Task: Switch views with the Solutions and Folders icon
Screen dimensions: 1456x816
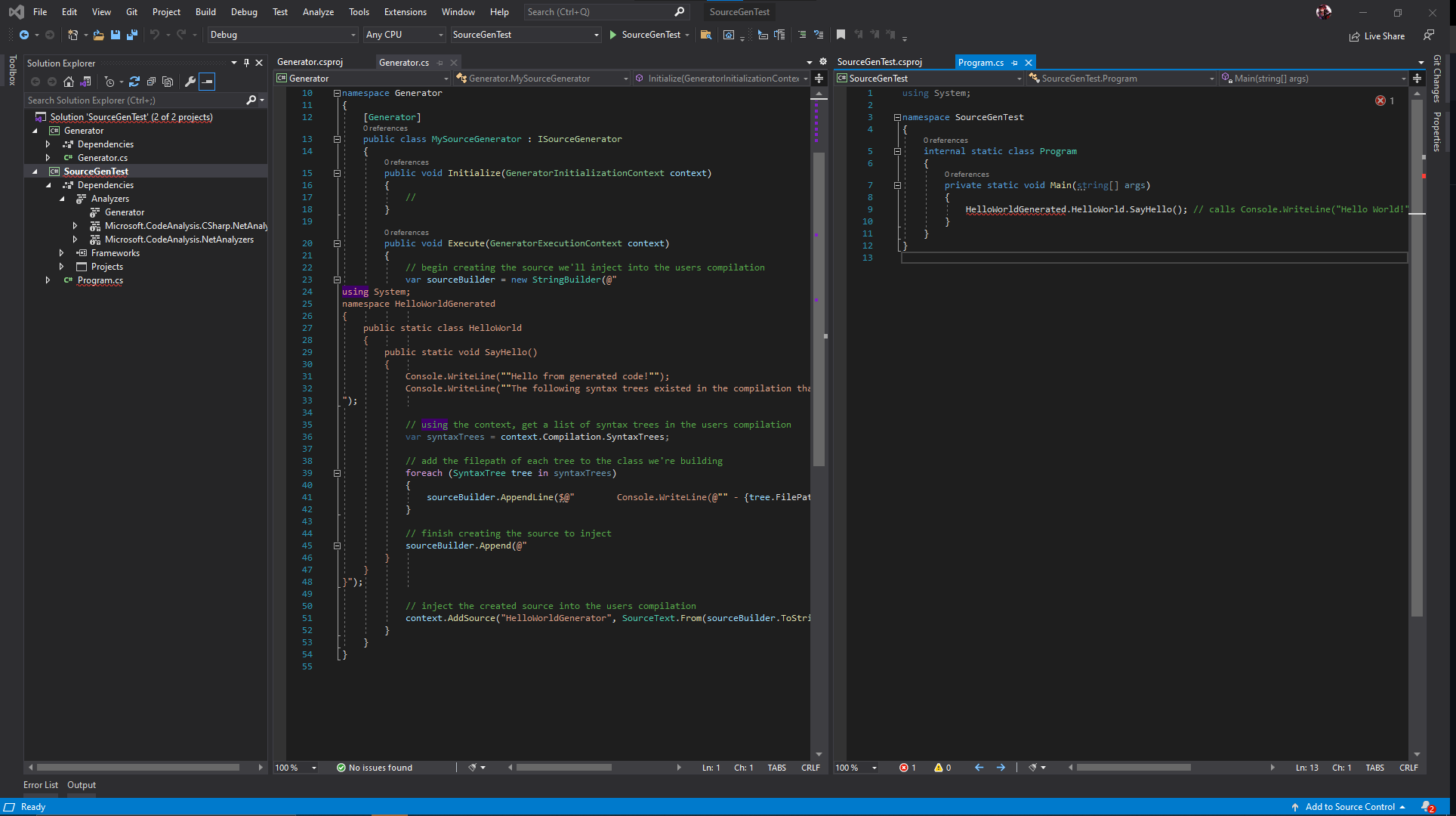Action: click(85, 82)
